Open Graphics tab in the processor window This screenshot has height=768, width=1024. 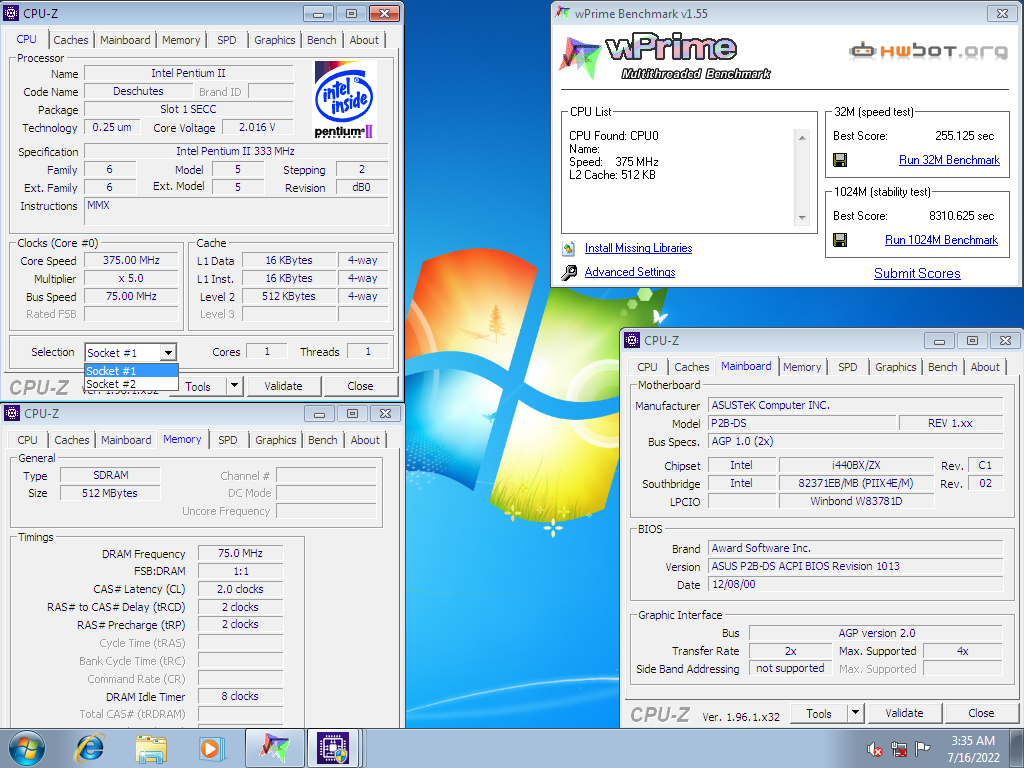pos(275,40)
